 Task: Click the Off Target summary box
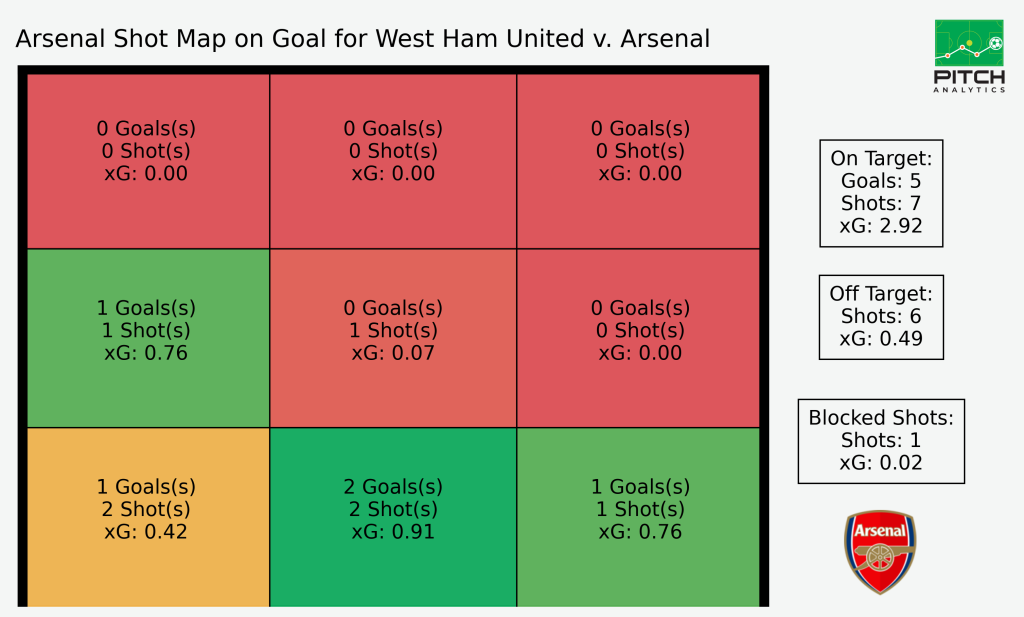click(x=881, y=317)
